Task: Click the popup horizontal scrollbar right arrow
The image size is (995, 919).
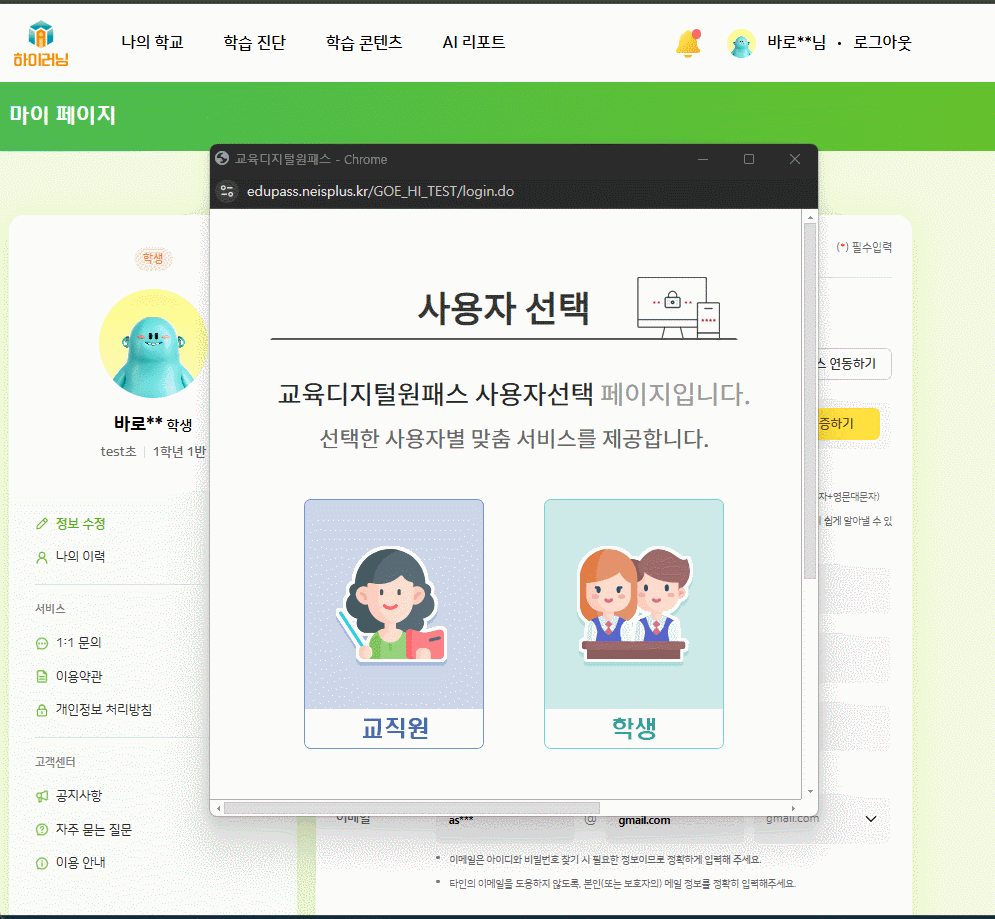Action: pyautogui.click(x=795, y=807)
